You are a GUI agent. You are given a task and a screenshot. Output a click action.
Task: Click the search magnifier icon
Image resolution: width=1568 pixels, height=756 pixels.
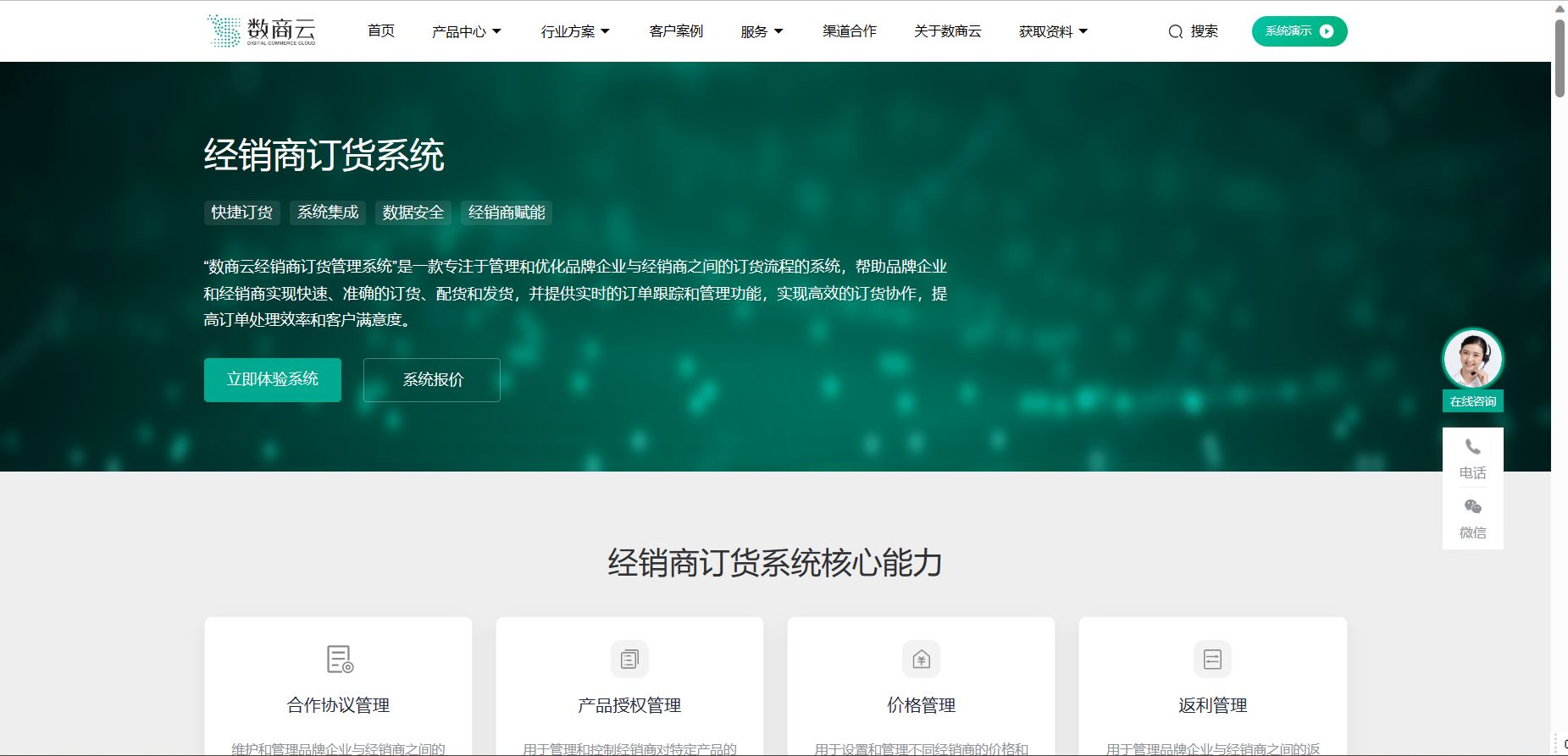pyautogui.click(x=1175, y=32)
